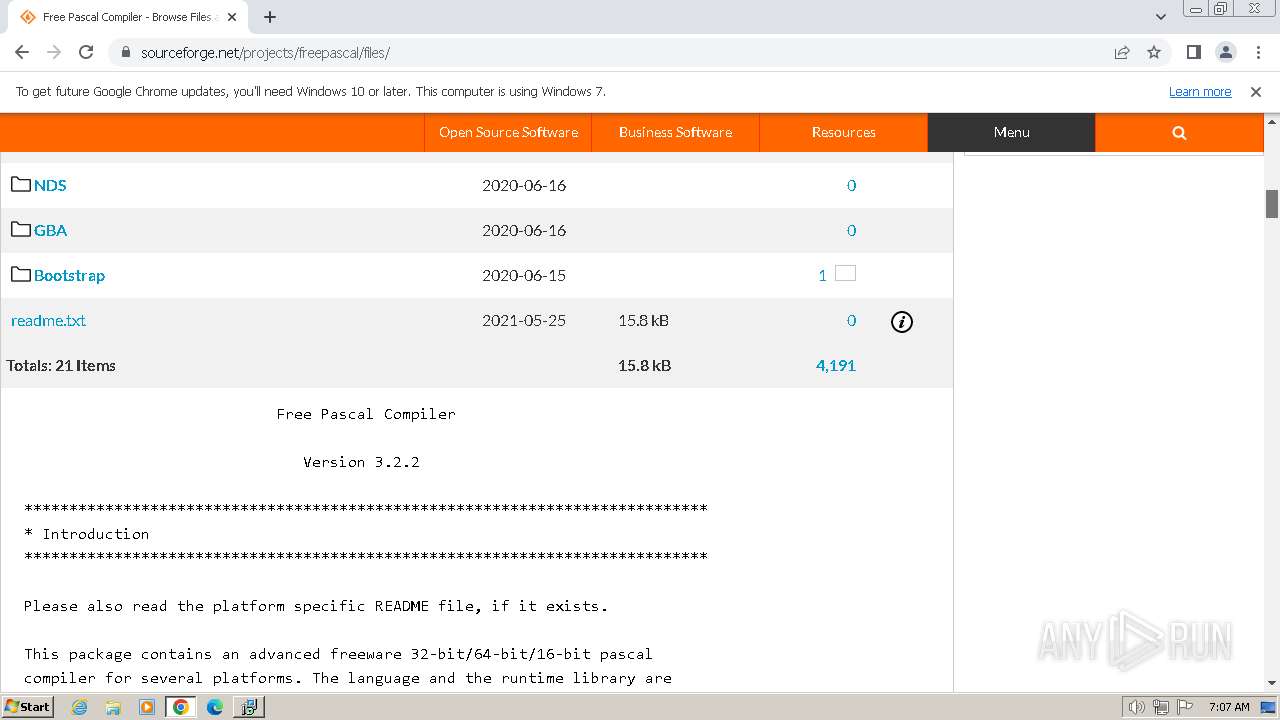
Task: Open the last taskbar application icon
Action: click(248, 707)
